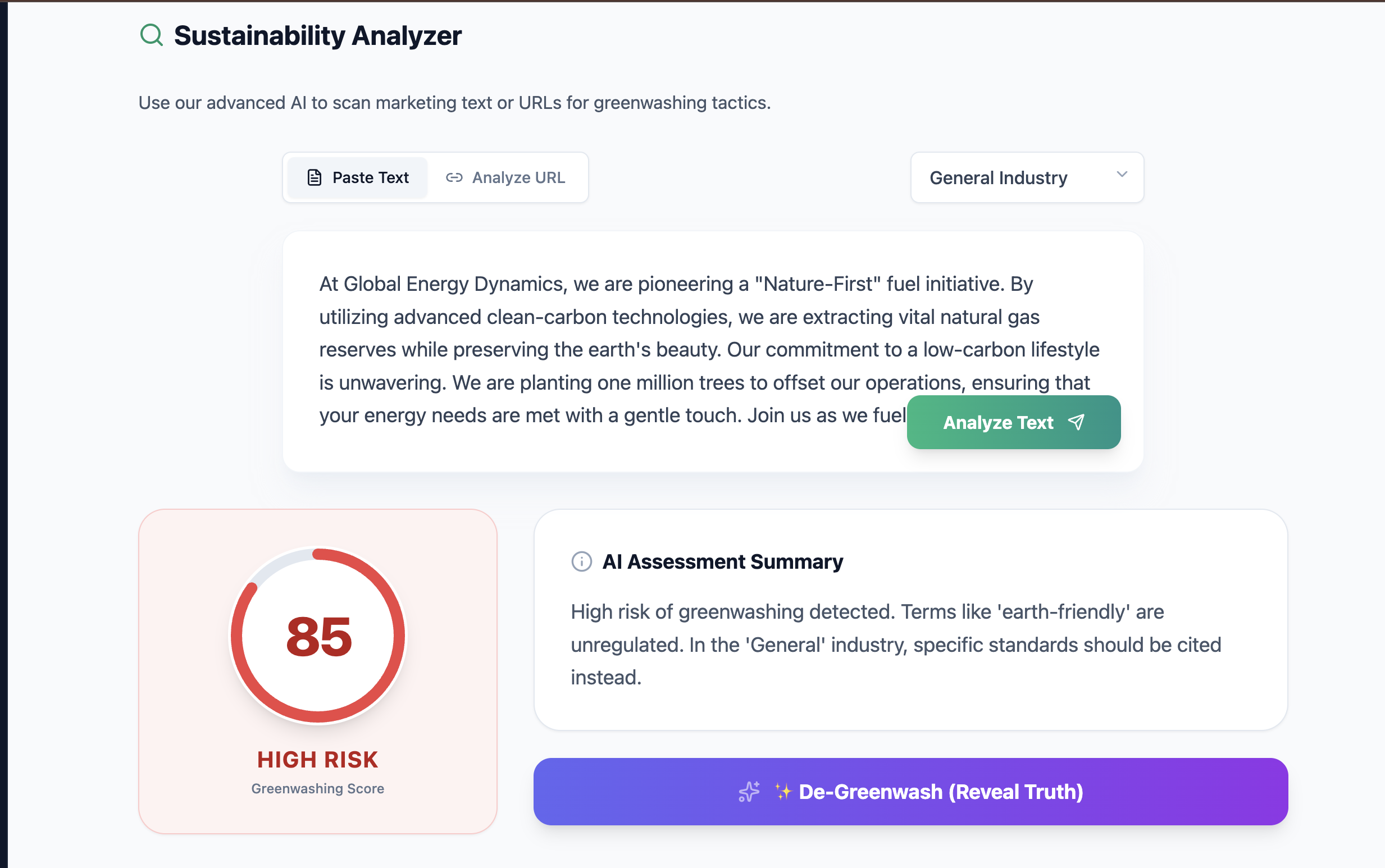Click the assessment summary paragraph text
Viewport: 1385px width, 868px height.
coord(896,645)
